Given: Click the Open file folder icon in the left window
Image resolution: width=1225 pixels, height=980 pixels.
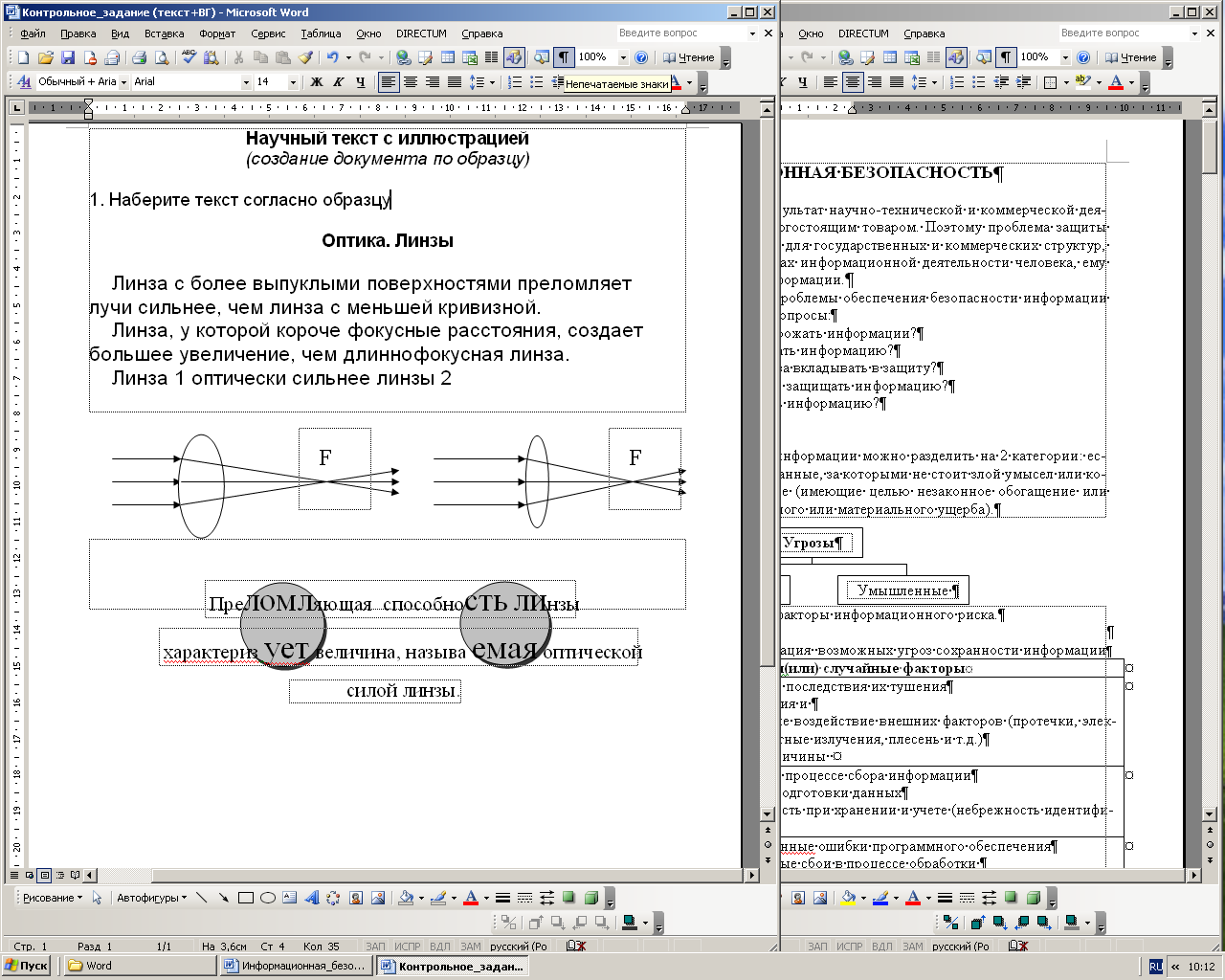Looking at the screenshot, I should [x=46, y=57].
